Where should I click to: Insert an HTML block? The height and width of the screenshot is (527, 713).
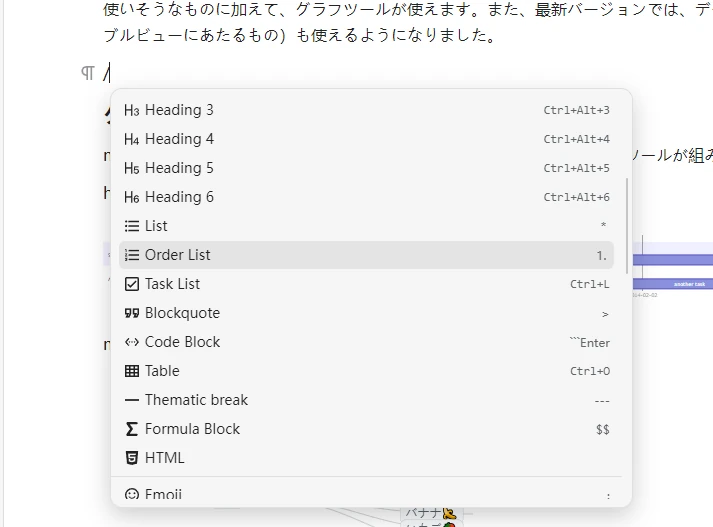click(367, 458)
